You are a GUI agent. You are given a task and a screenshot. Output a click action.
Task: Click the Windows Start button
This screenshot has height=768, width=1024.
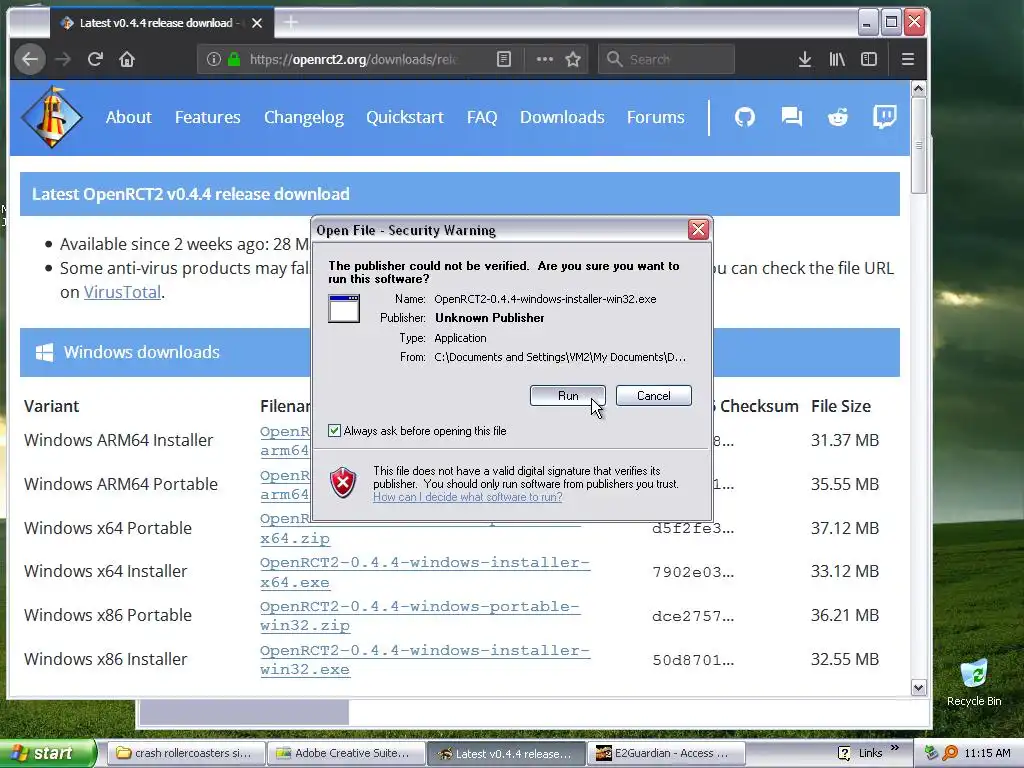48,753
